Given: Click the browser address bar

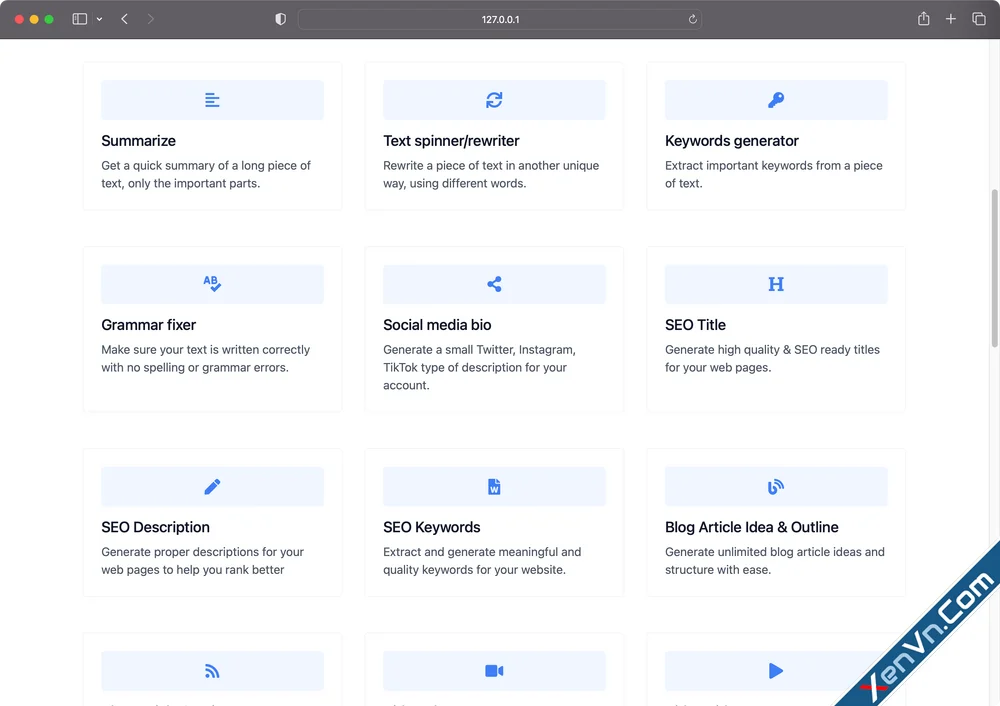Looking at the screenshot, I should point(499,18).
